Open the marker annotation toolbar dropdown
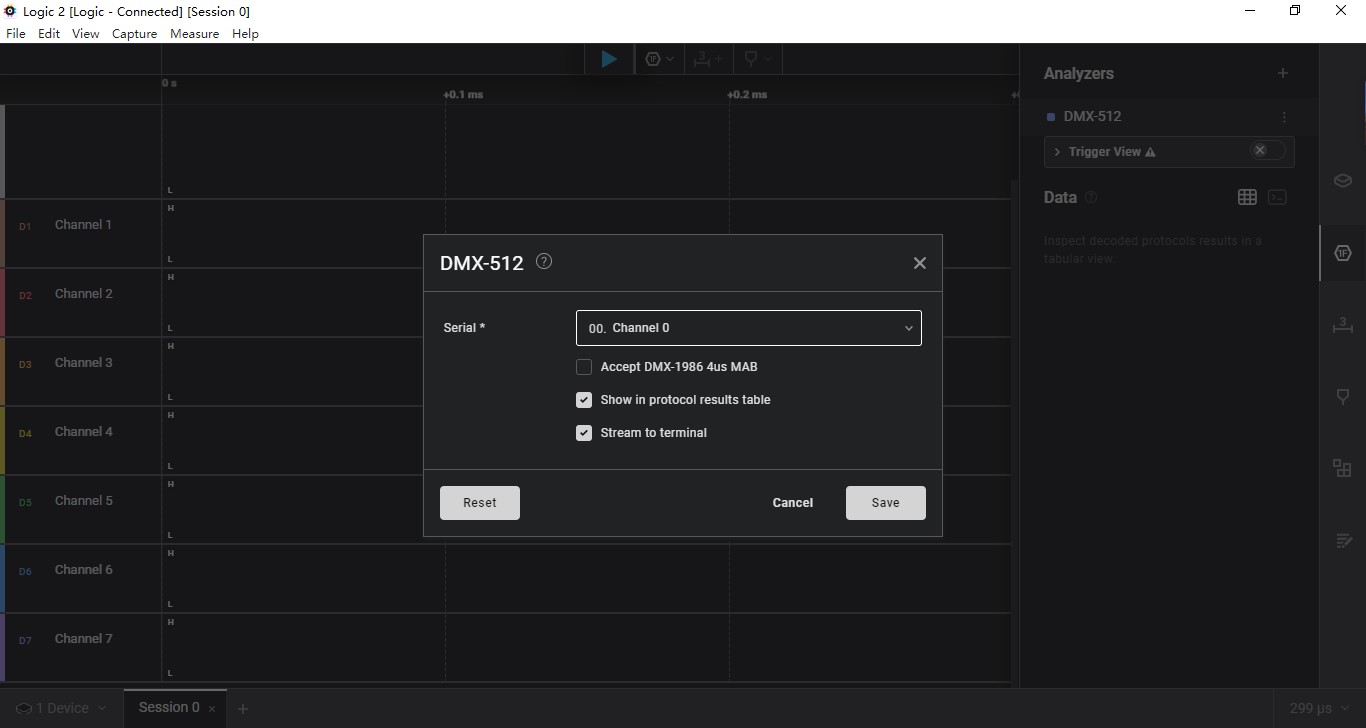 pos(757,59)
